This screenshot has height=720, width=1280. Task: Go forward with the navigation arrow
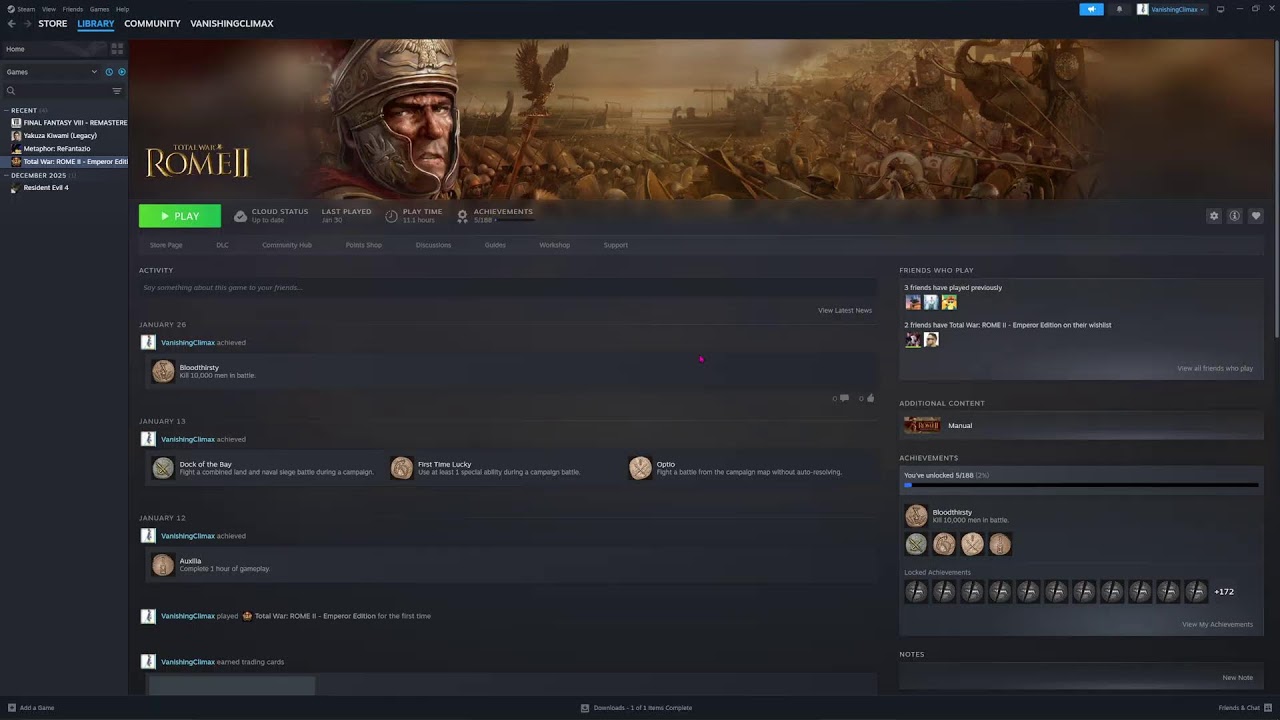26,24
